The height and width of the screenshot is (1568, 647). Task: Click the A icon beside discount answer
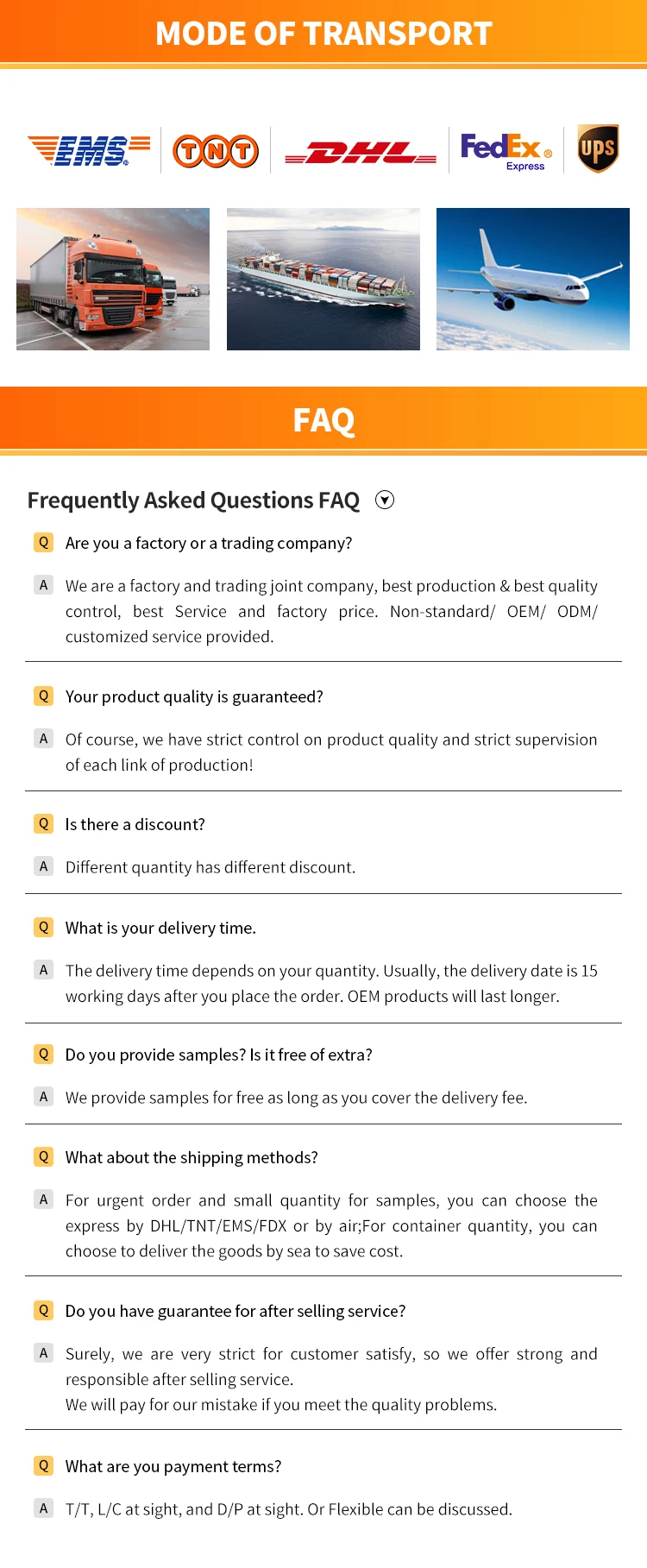(43, 866)
